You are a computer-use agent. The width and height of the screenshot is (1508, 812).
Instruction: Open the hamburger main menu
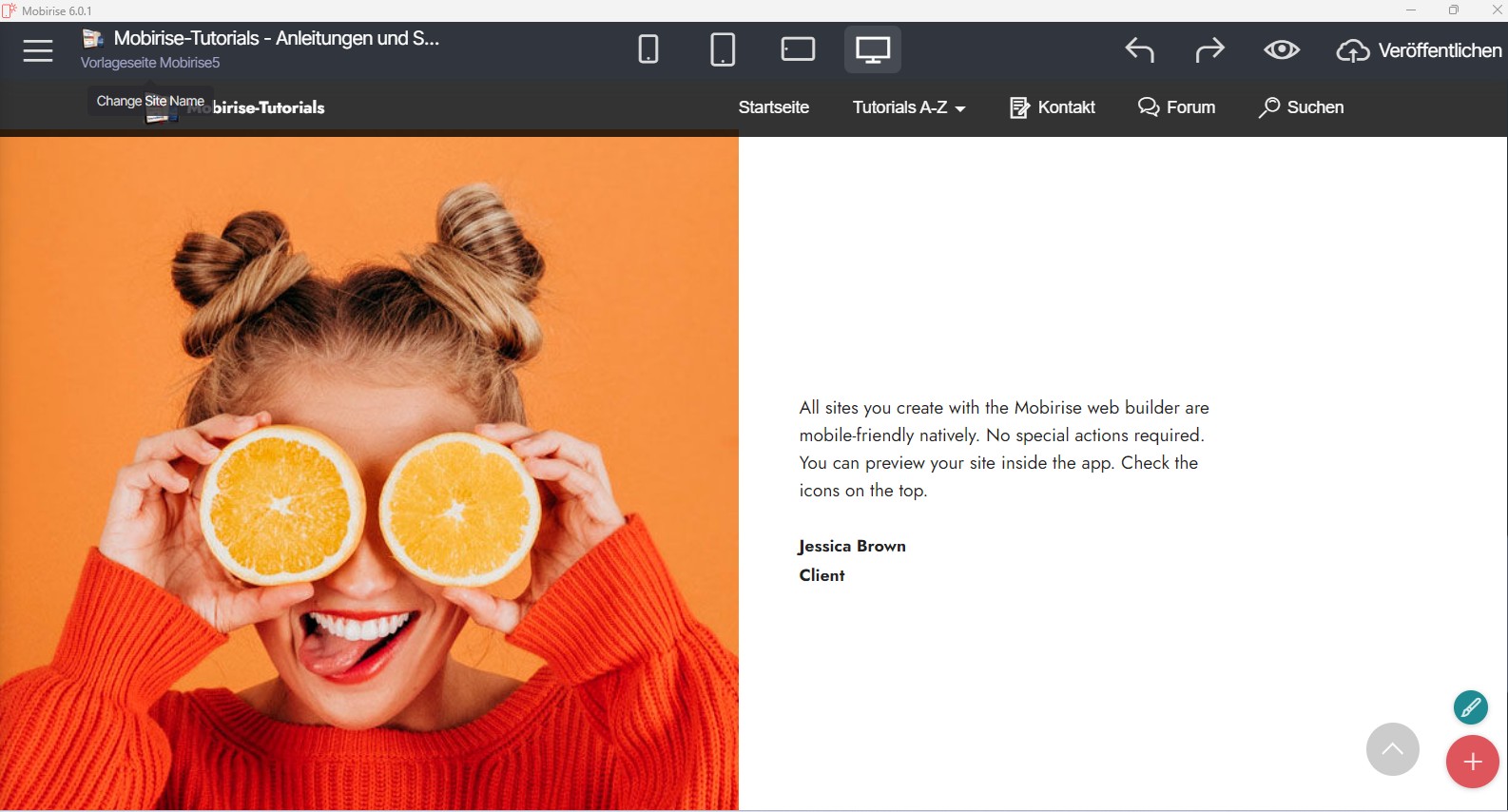click(x=38, y=50)
